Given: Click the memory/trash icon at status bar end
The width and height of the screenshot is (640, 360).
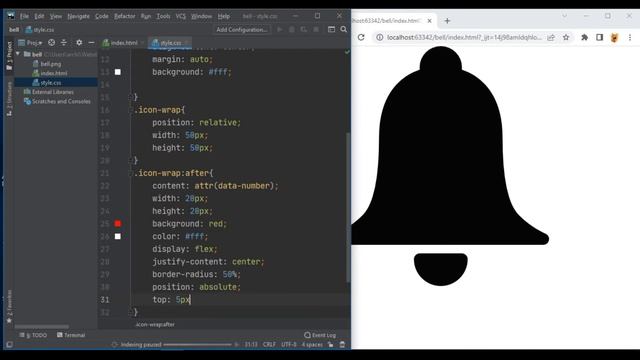Looking at the screenshot, I should pyautogui.click(x=342, y=345).
